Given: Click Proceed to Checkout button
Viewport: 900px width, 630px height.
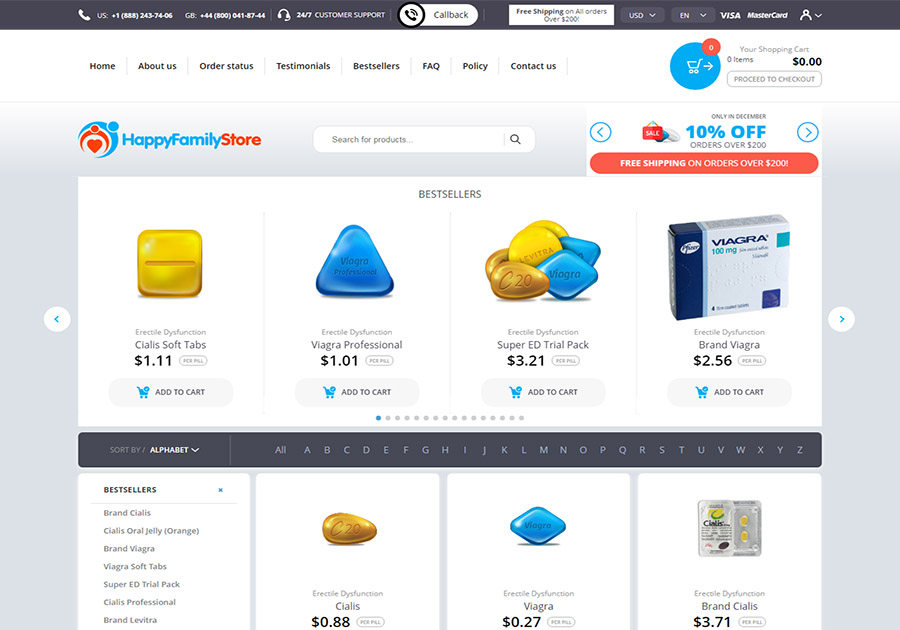Looking at the screenshot, I should click(x=774, y=79).
